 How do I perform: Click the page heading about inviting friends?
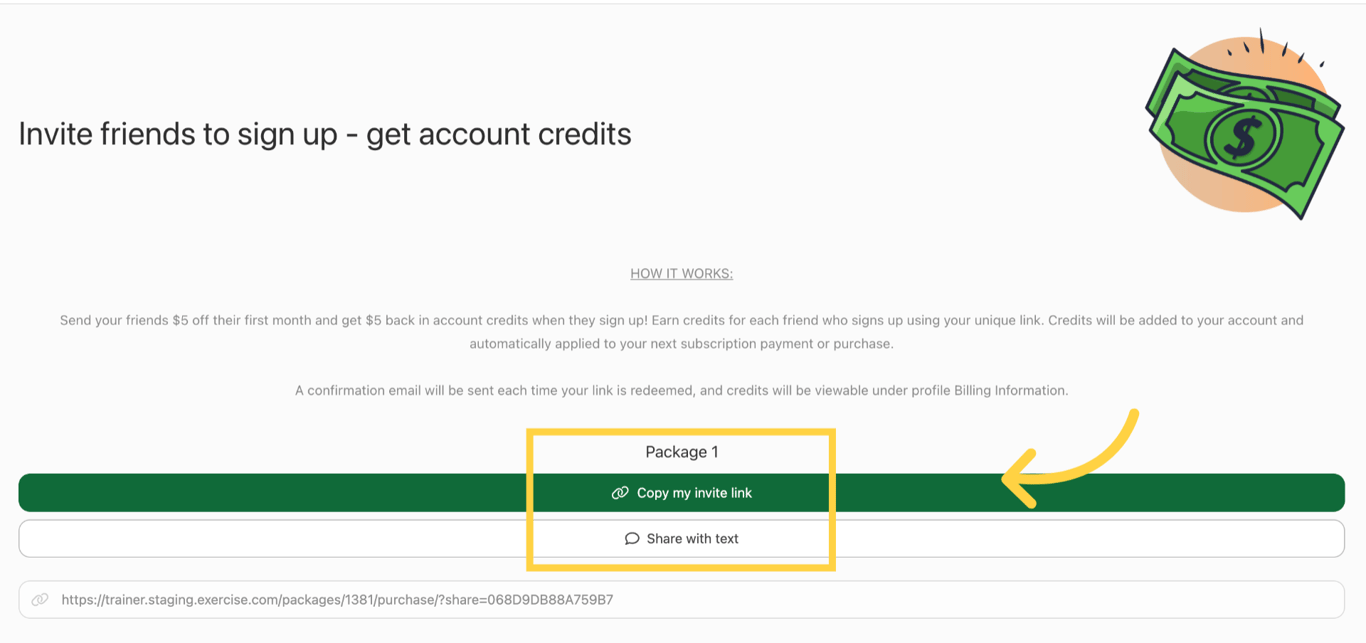click(324, 133)
